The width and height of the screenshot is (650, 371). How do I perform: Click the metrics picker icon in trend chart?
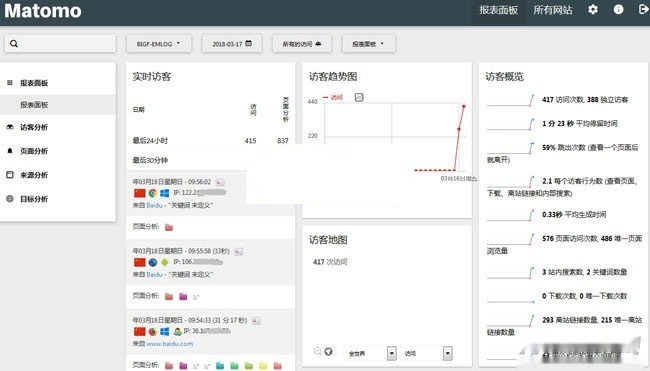[x=359, y=97]
